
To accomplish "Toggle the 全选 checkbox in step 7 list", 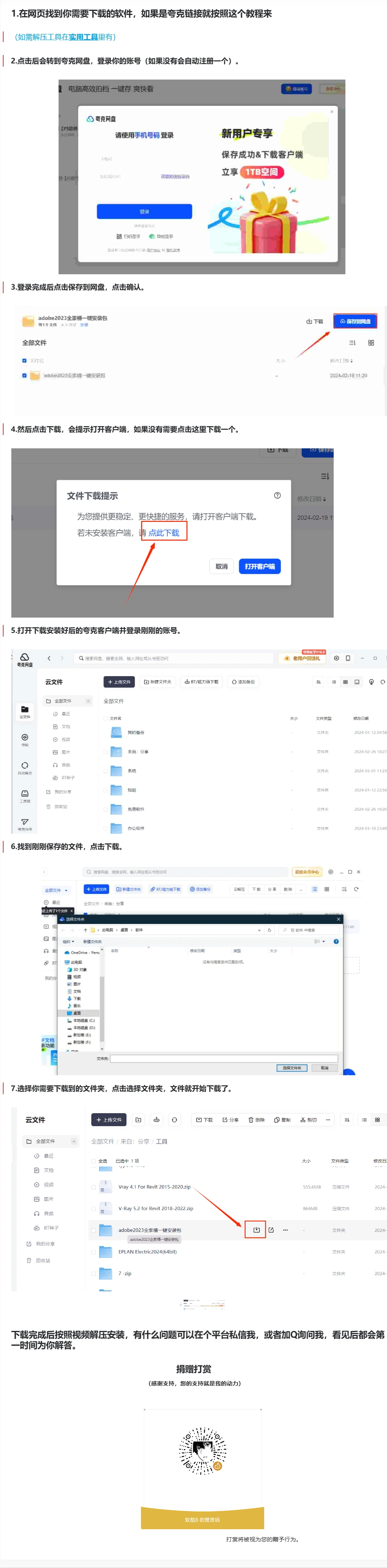I will 94,1161.
